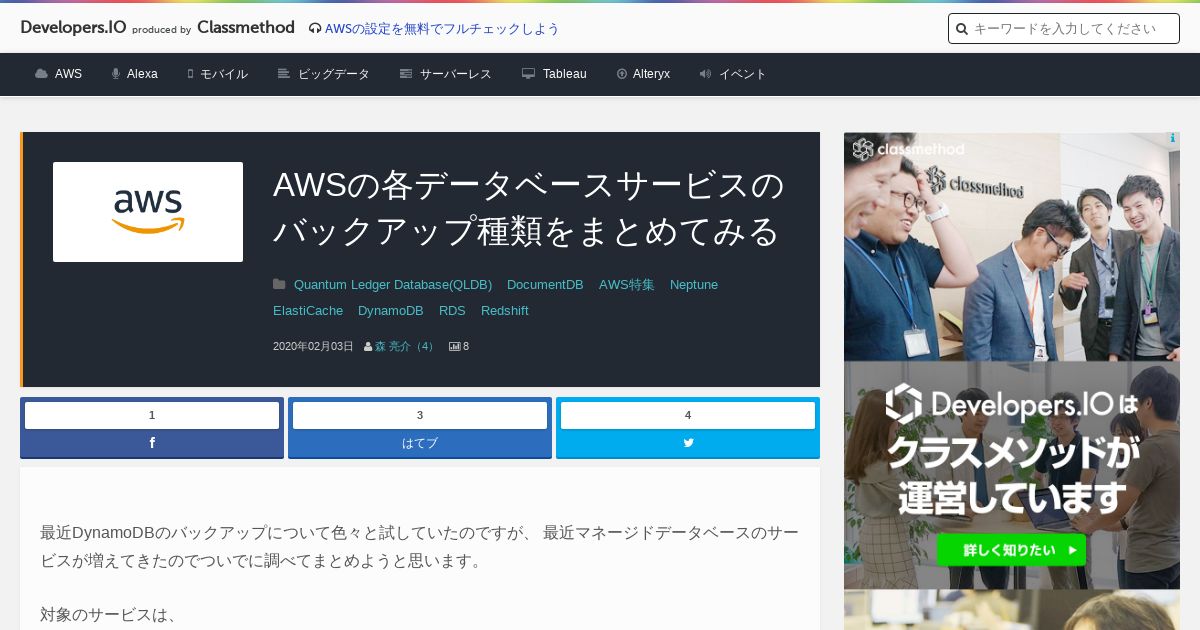Click the article title AWSの各データベースサービス
1200x630 pixels.
click(529, 208)
